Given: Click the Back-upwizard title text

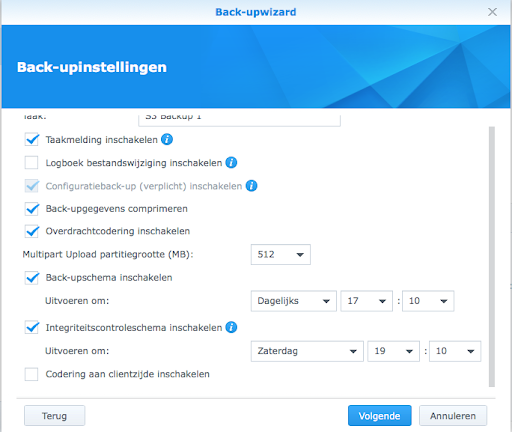Looking at the screenshot, I should (x=256, y=12).
